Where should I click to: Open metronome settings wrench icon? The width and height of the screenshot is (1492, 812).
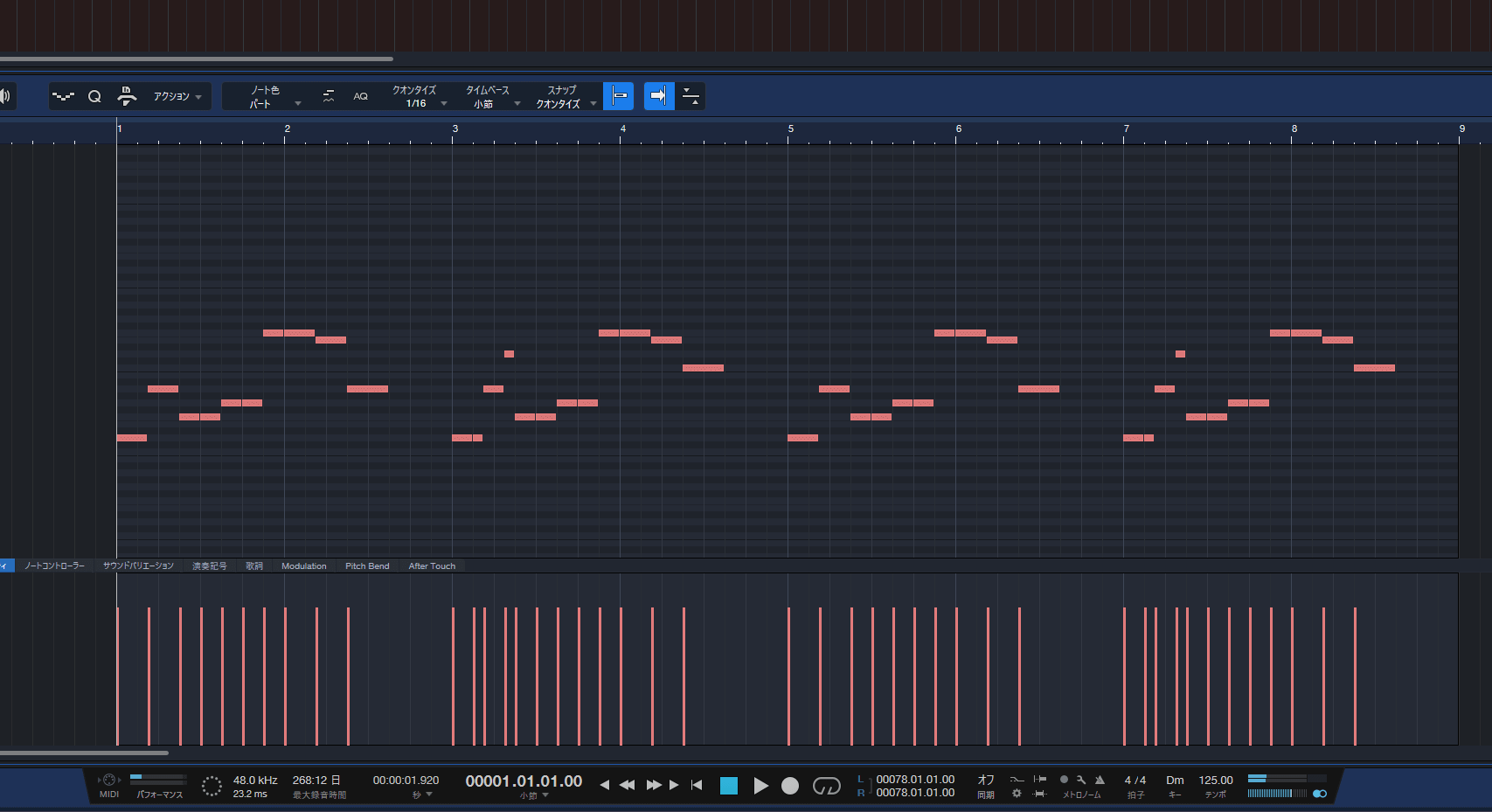(x=1081, y=780)
